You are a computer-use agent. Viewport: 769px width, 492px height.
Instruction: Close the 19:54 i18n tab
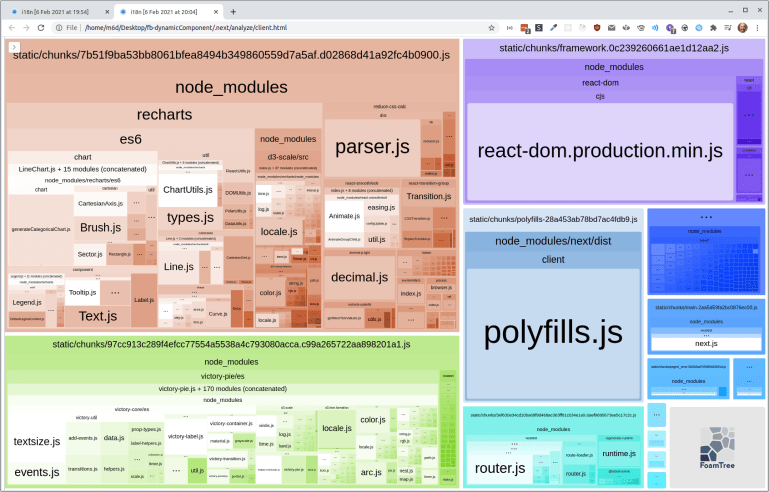tap(107, 12)
